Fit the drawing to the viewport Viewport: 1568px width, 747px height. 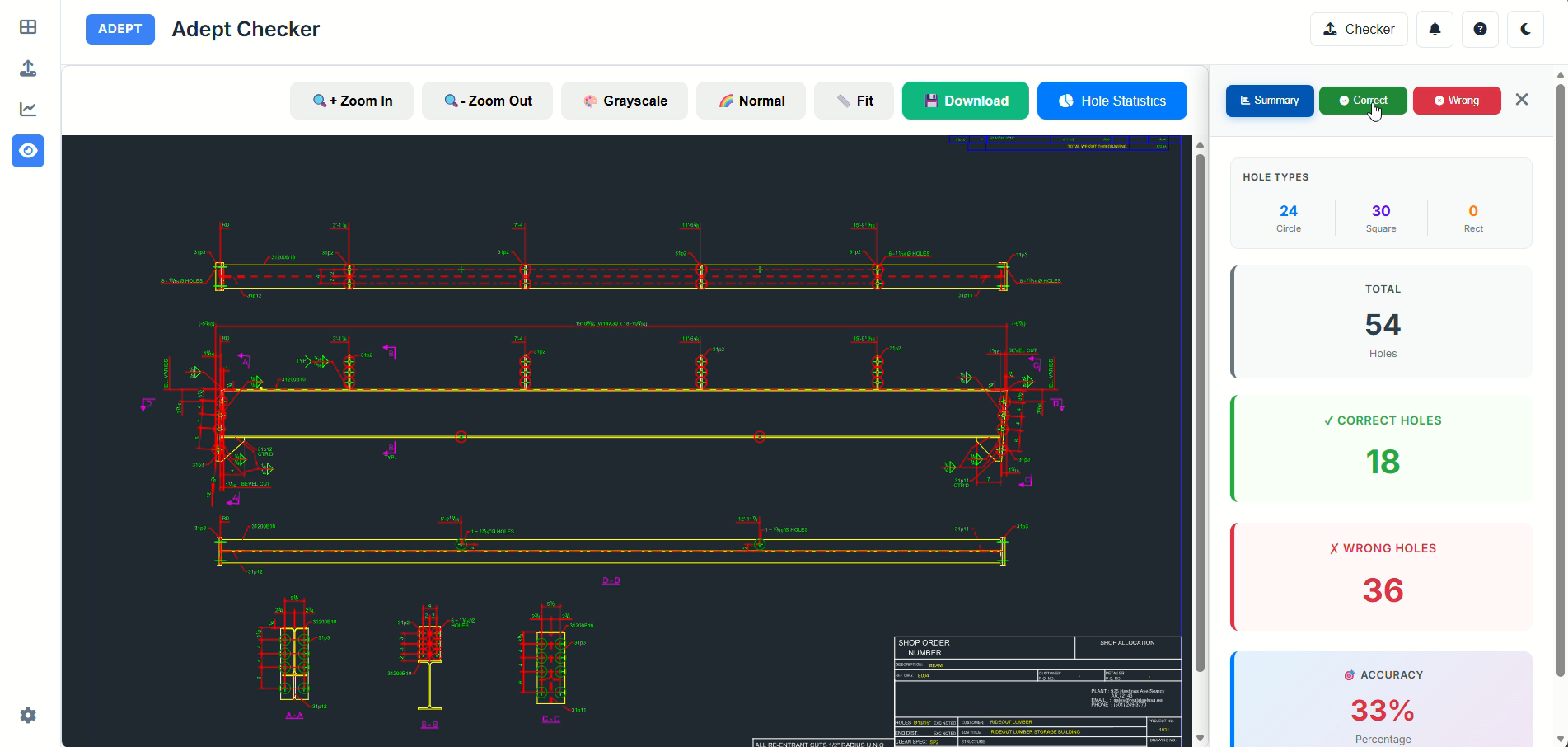click(853, 100)
